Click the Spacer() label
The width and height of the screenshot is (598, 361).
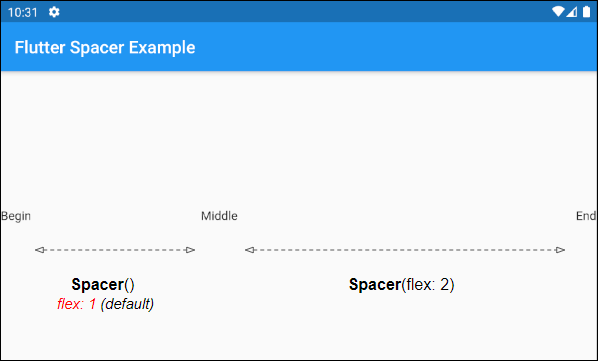(x=103, y=285)
